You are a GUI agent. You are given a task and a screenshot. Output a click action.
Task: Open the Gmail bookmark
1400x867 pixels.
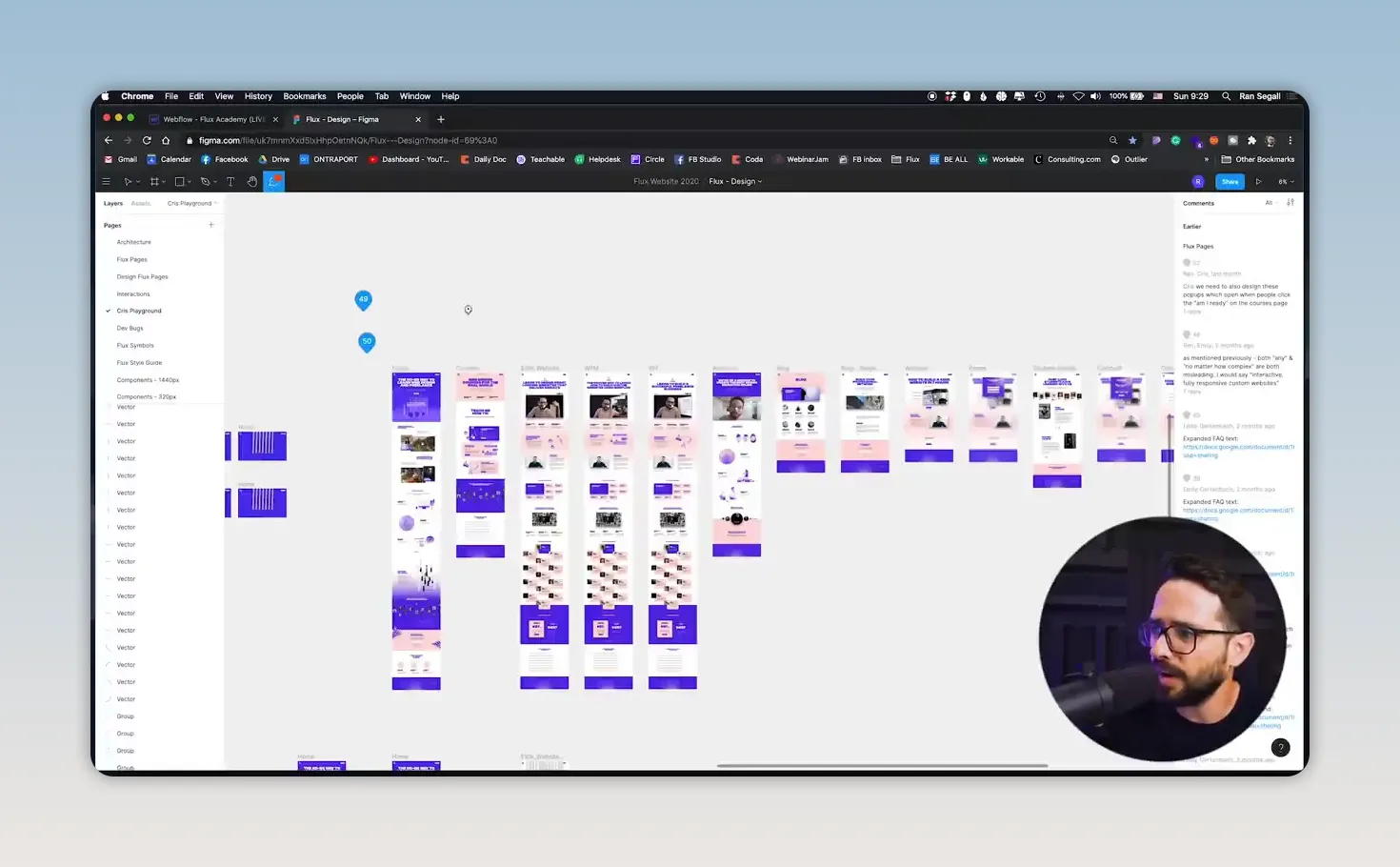pos(121,160)
